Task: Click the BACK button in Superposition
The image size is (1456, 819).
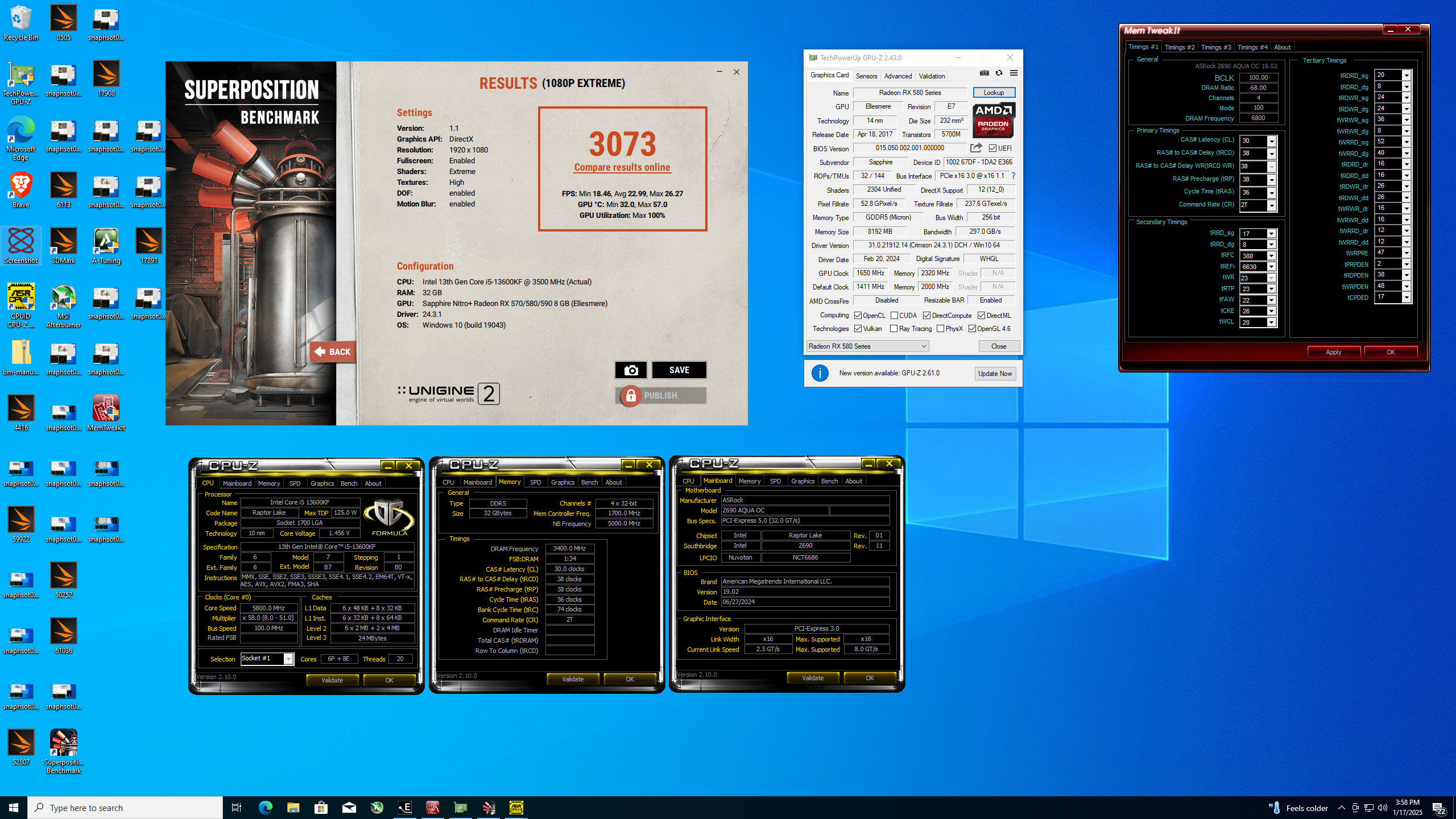Action: click(x=333, y=352)
